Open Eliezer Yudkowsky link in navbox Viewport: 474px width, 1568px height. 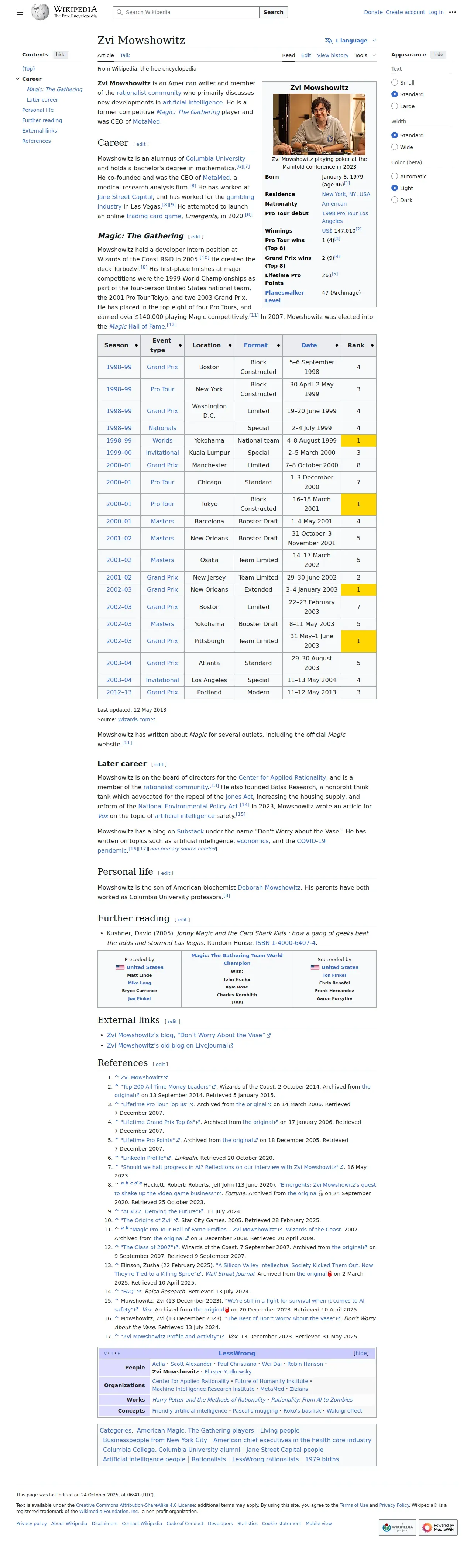click(228, 1371)
